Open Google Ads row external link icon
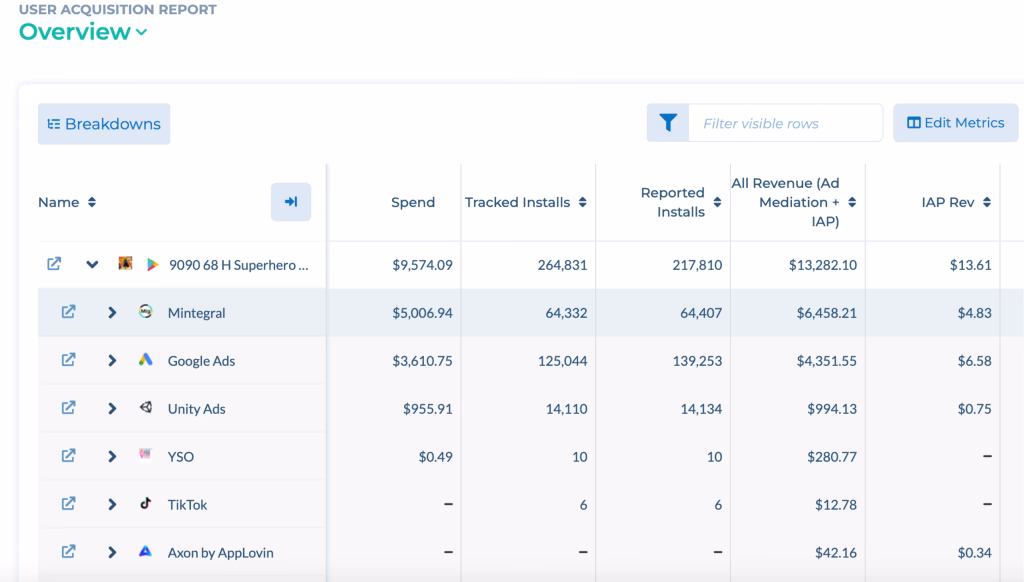The height and width of the screenshot is (582, 1024). point(68,360)
